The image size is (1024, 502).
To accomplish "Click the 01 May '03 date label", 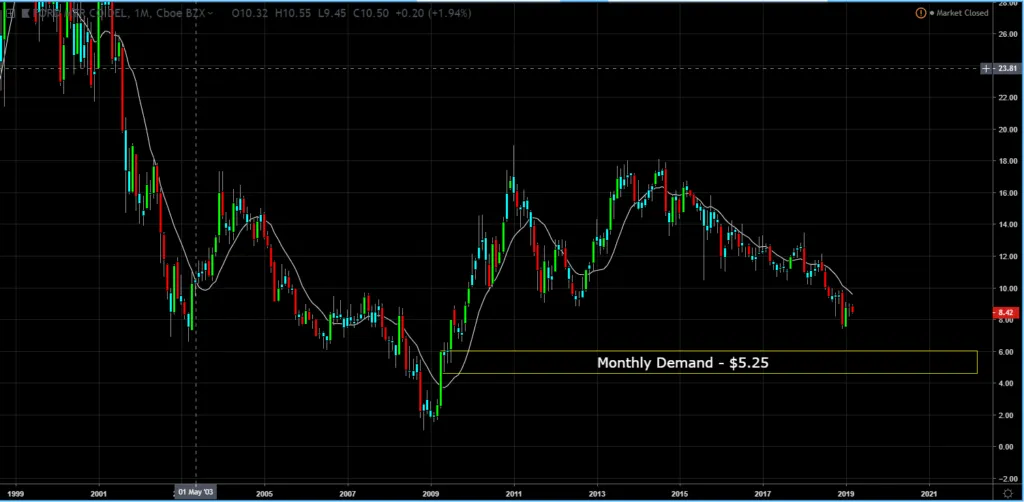I will [x=195, y=492].
